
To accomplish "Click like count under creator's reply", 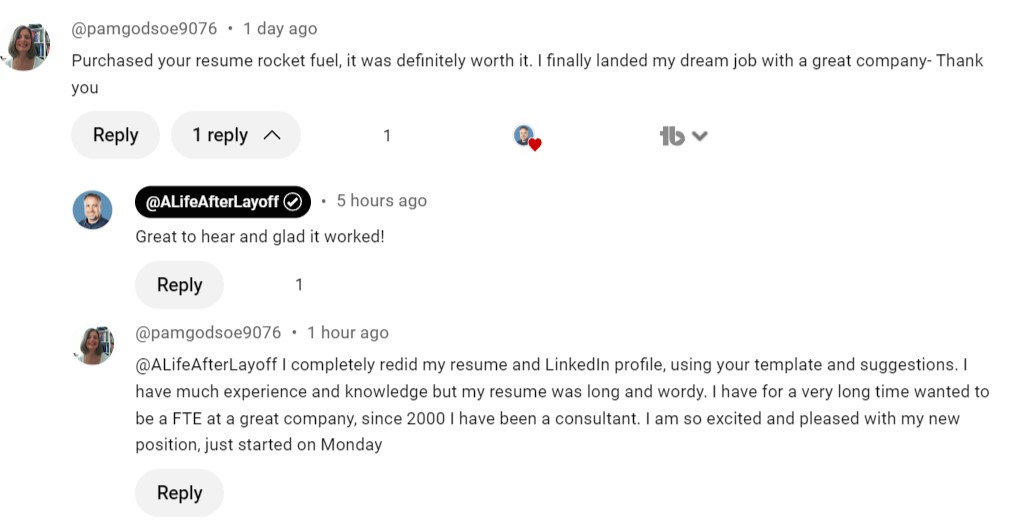I will 299,285.
